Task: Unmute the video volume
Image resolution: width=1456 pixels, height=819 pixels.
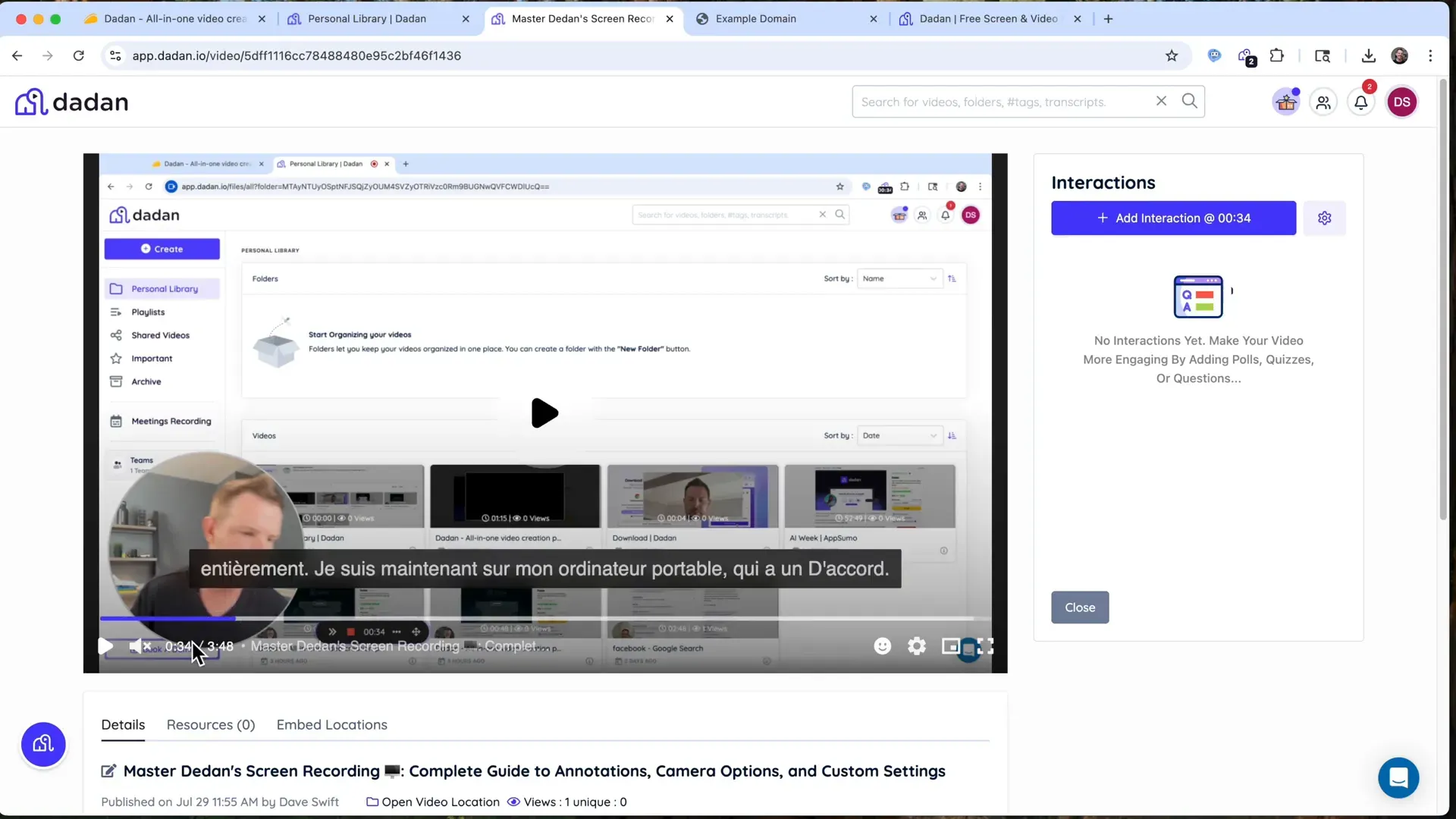Action: click(140, 646)
